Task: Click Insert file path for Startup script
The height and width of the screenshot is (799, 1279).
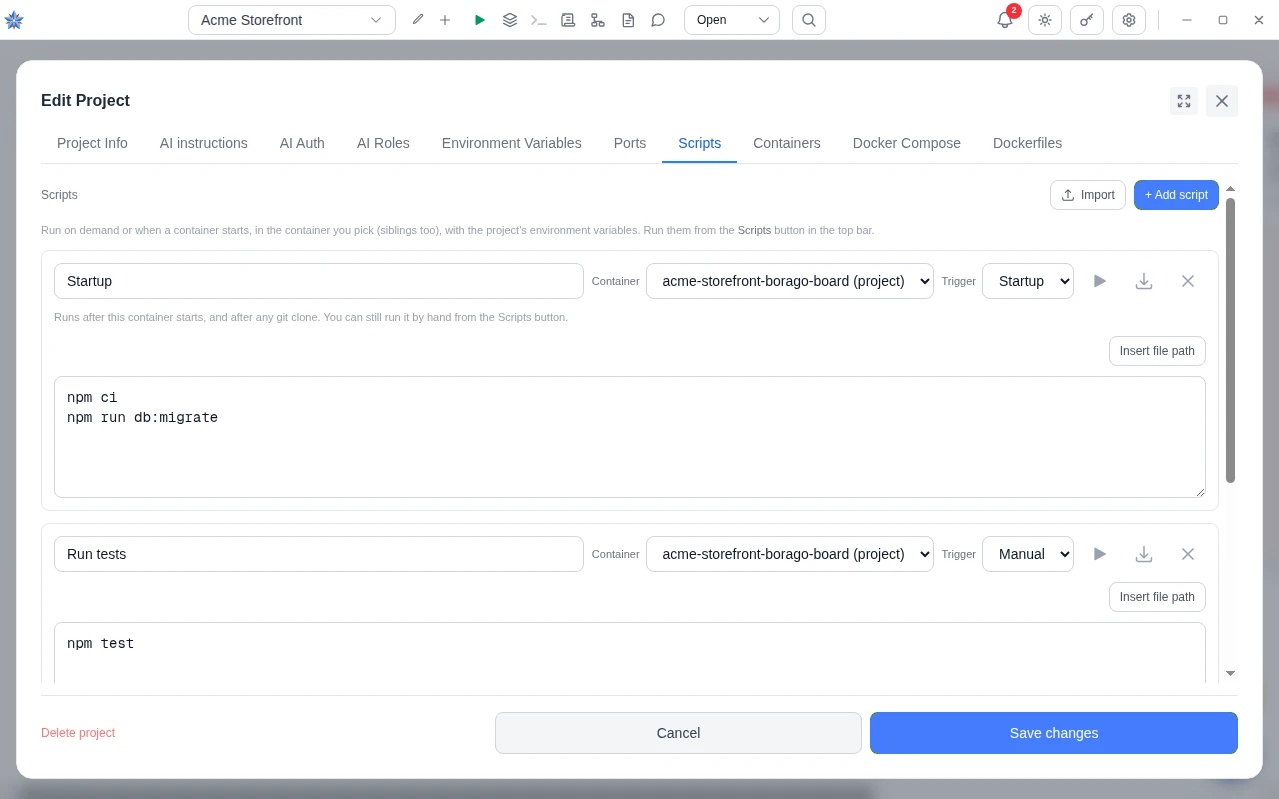Action: coord(1157,351)
